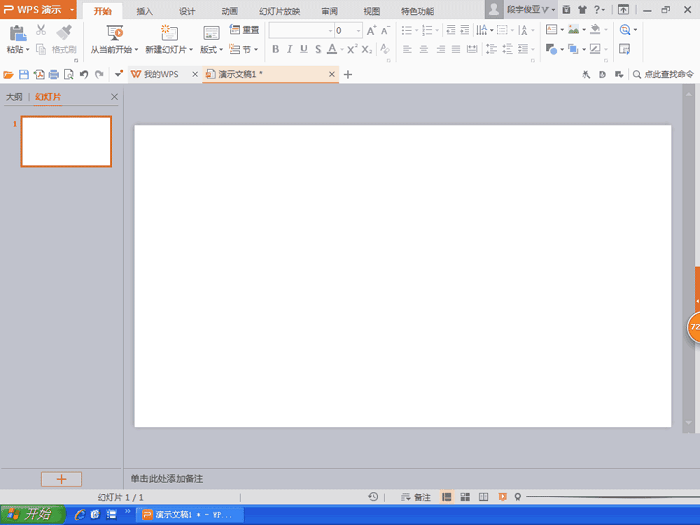Screen dimensions: 700x525
Task: Toggle Italic formatting
Action: pos(289,49)
